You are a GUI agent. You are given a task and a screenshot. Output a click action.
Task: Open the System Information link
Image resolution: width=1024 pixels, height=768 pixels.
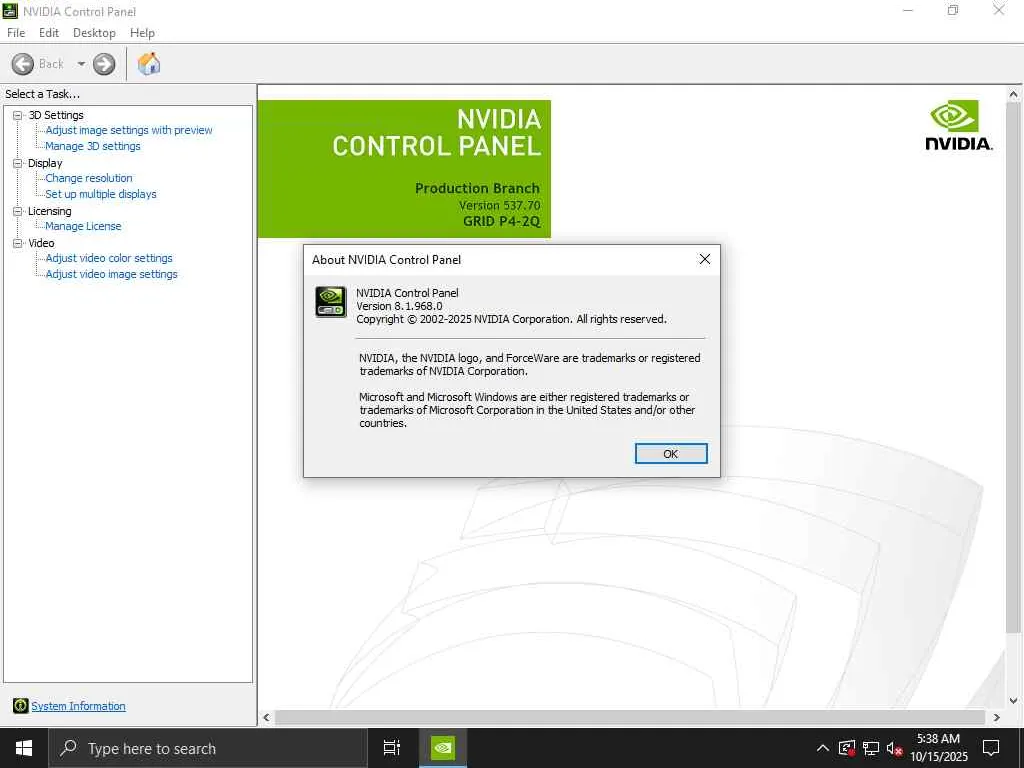(x=78, y=706)
